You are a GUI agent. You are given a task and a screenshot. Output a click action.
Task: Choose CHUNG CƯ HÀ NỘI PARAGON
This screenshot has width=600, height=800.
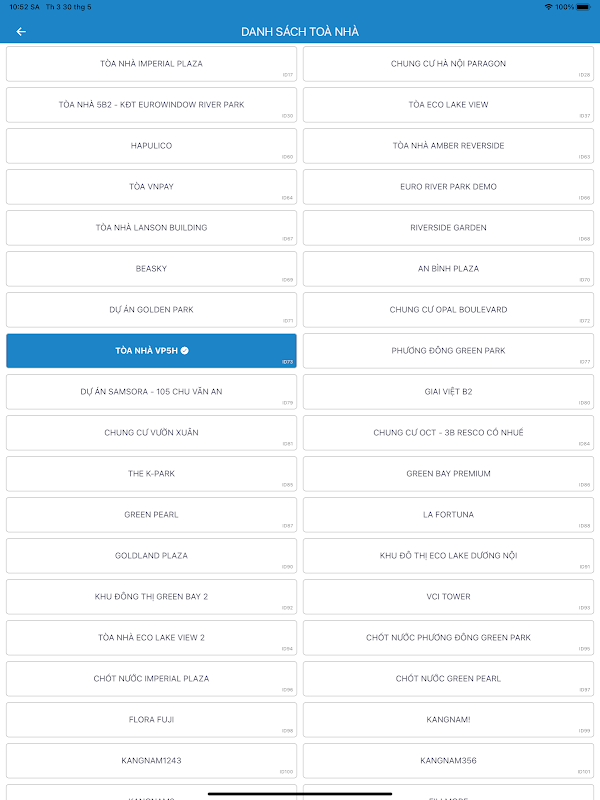click(448, 64)
